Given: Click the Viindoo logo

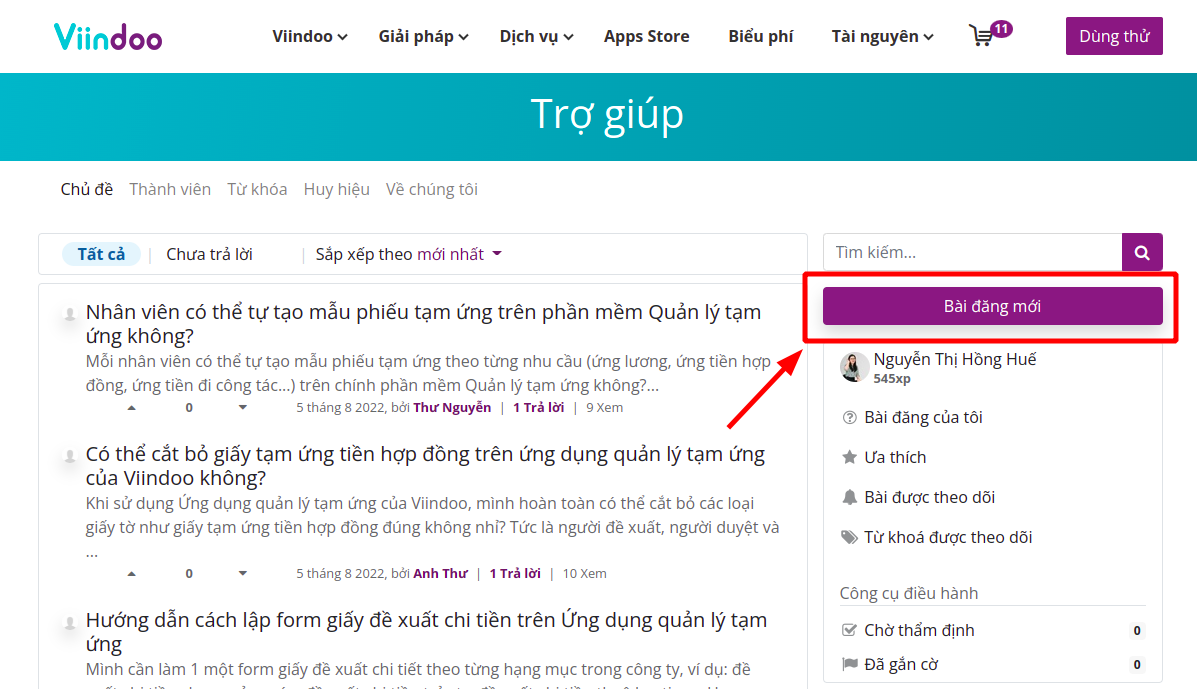Looking at the screenshot, I should coord(108,37).
